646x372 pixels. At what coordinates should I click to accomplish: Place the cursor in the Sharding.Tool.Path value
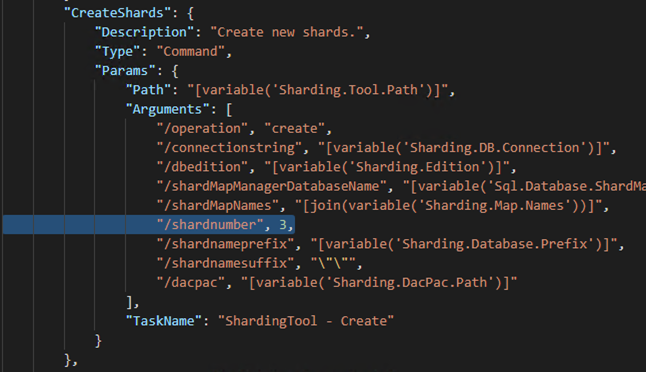coord(318,90)
